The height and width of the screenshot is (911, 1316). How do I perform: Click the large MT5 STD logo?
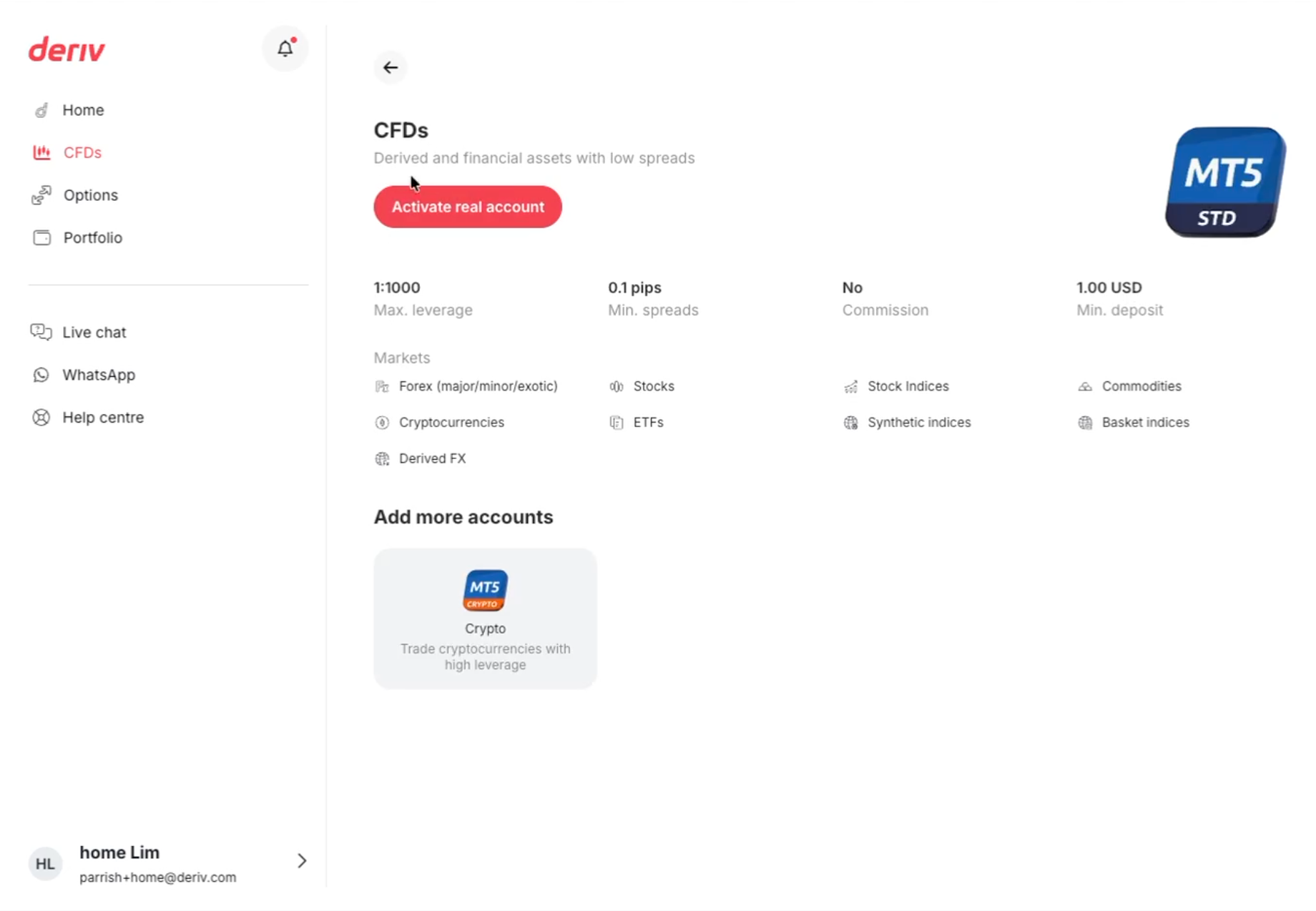coord(1225,182)
